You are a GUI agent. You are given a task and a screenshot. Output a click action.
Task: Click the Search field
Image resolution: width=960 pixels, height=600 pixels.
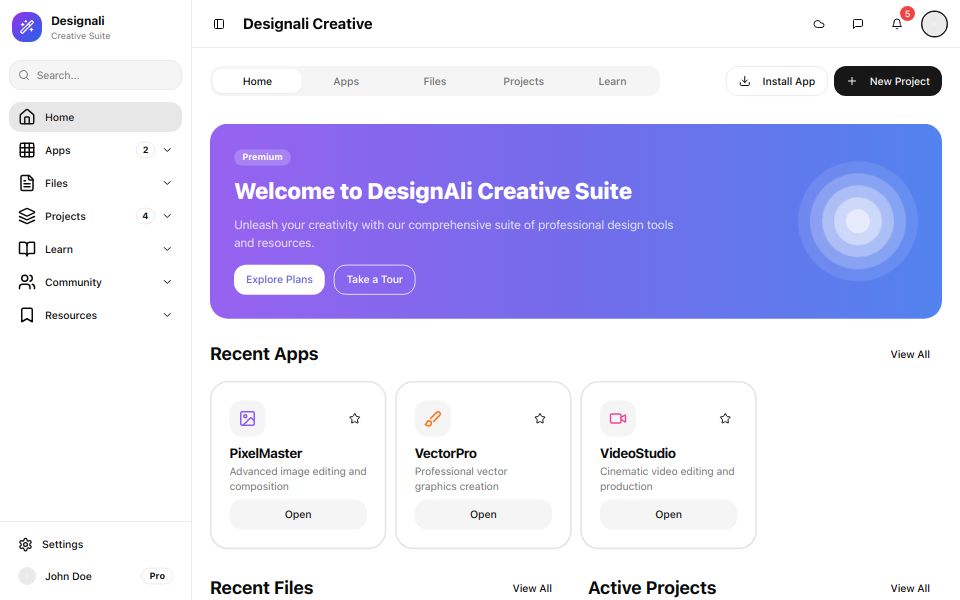[x=95, y=75]
